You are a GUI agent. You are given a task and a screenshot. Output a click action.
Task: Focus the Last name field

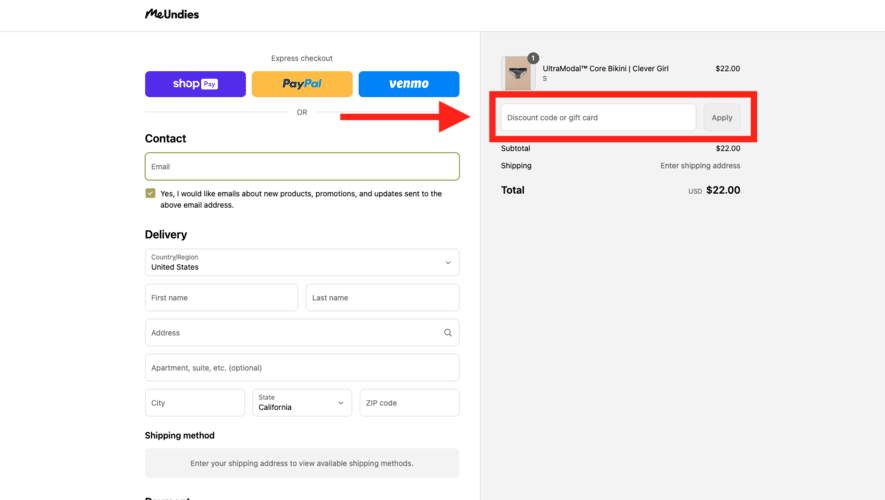(x=383, y=297)
